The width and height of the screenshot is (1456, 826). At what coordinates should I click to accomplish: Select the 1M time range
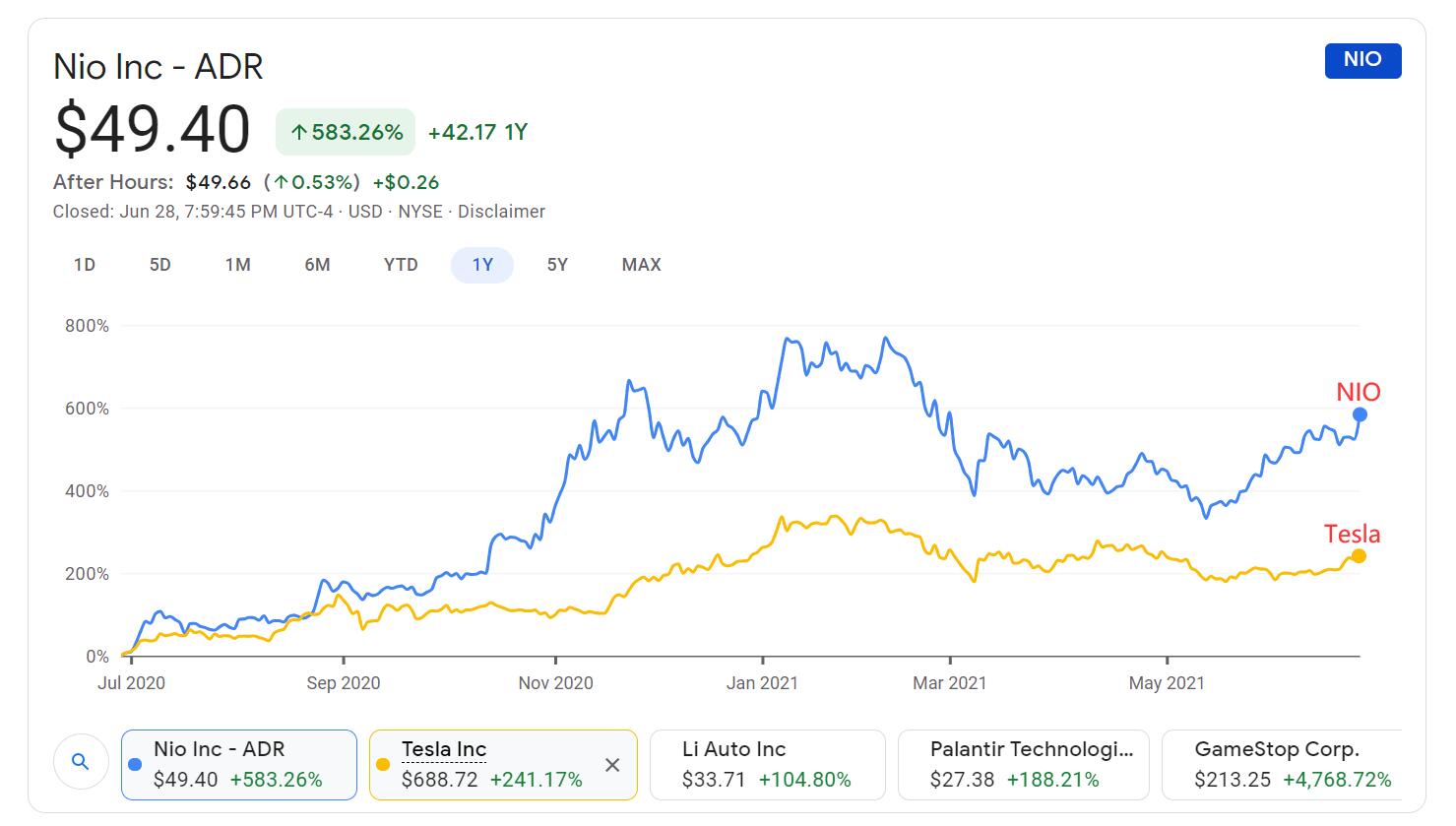[x=237, y=265]
